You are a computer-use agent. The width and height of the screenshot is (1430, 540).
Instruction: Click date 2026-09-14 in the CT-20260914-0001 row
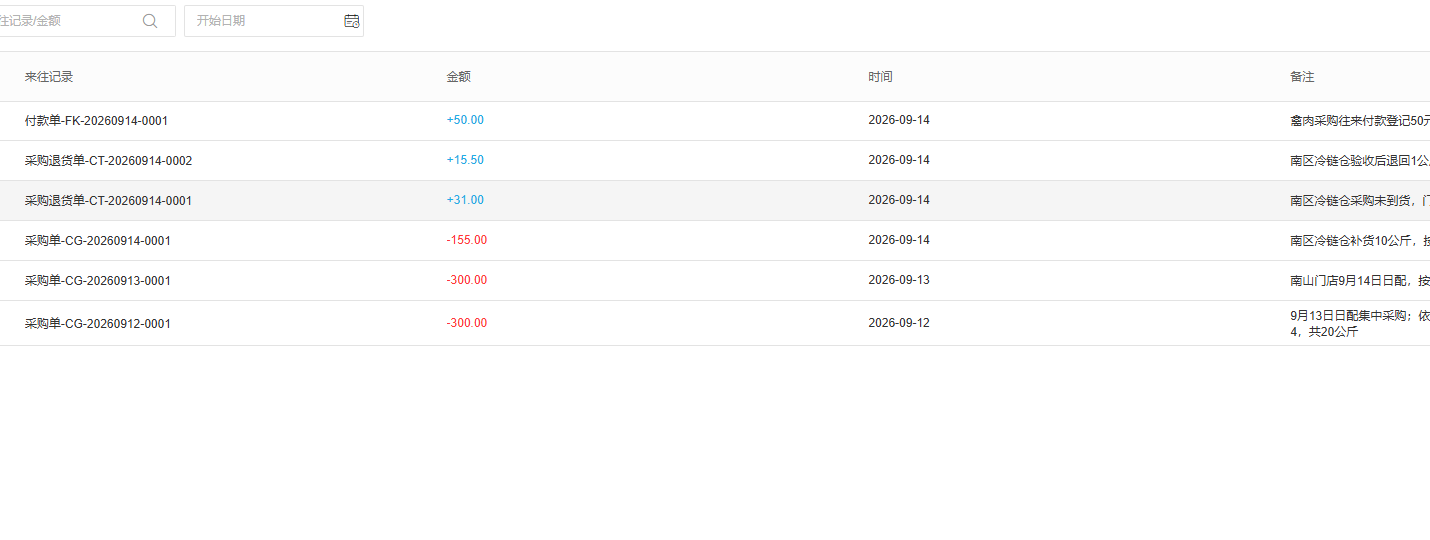click(x=899, y=200)
